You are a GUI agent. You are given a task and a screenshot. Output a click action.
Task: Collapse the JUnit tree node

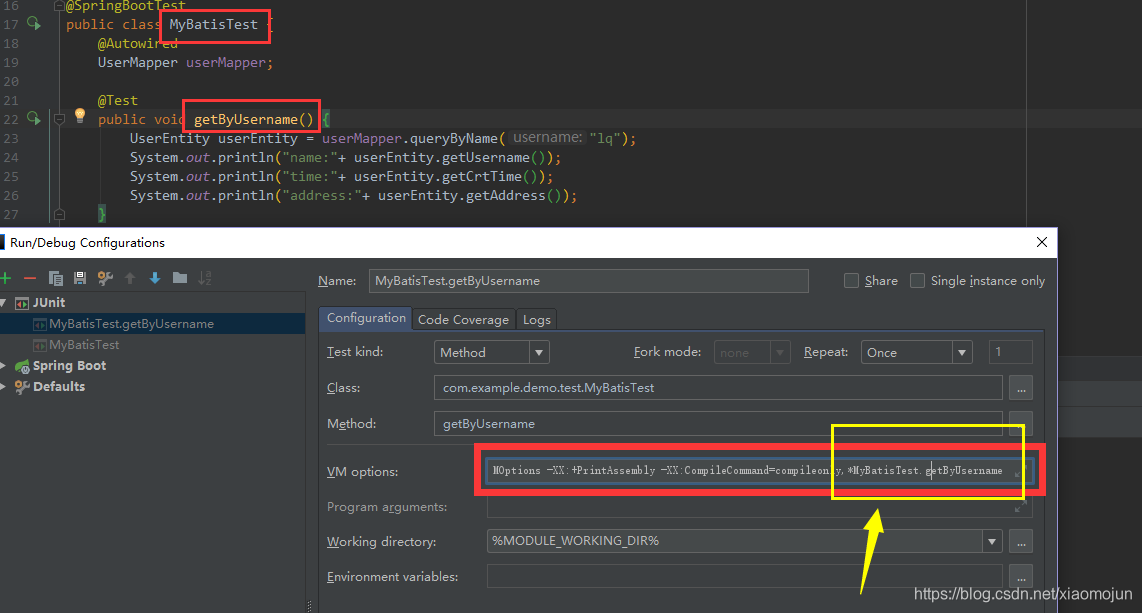tap(4, 303)
